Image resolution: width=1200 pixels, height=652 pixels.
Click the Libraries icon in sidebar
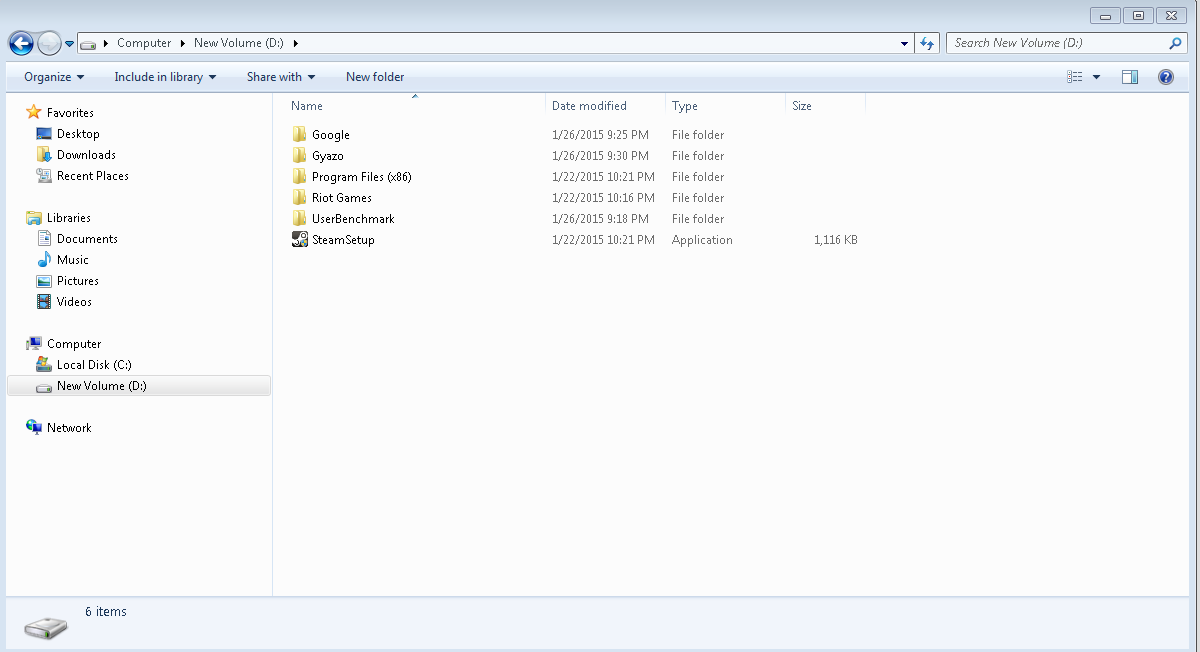coord(34,217)
